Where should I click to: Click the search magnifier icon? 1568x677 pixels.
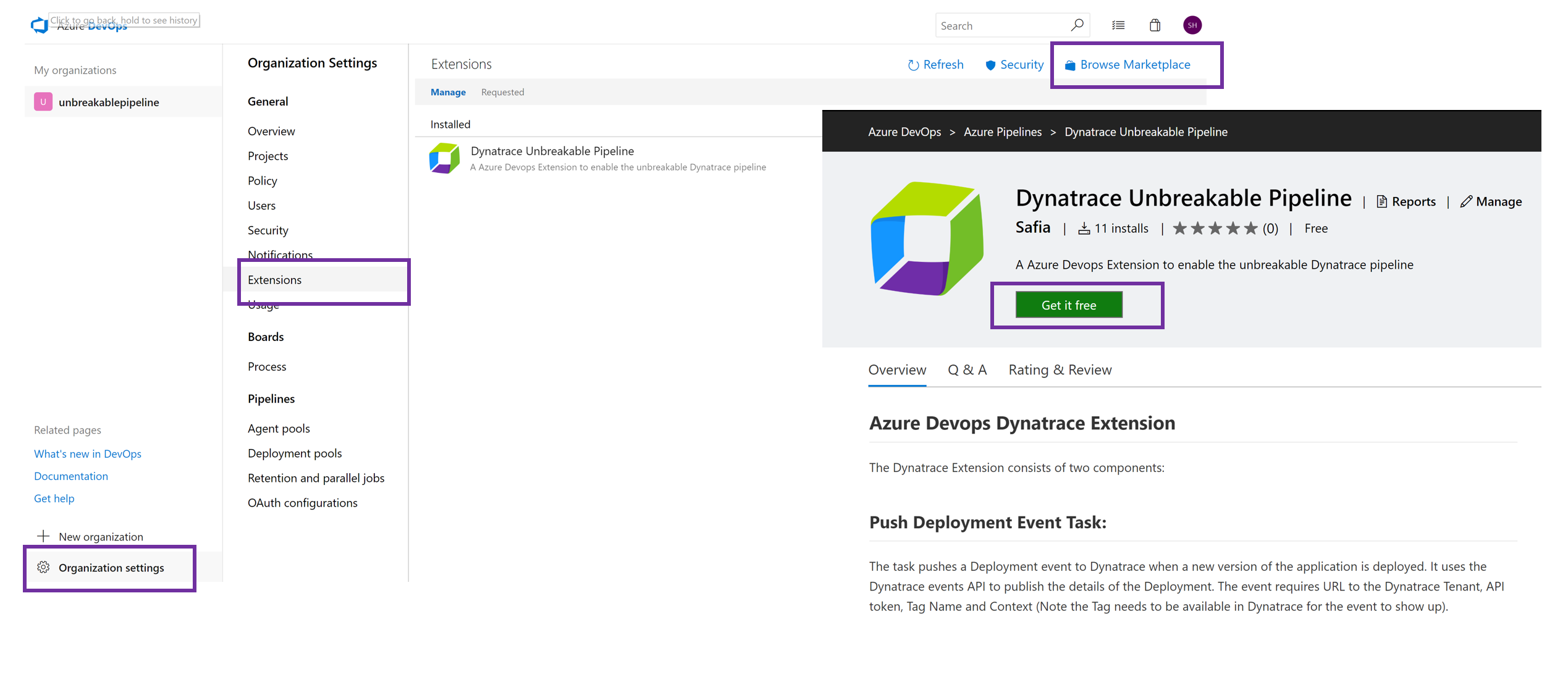[1077, 25]
